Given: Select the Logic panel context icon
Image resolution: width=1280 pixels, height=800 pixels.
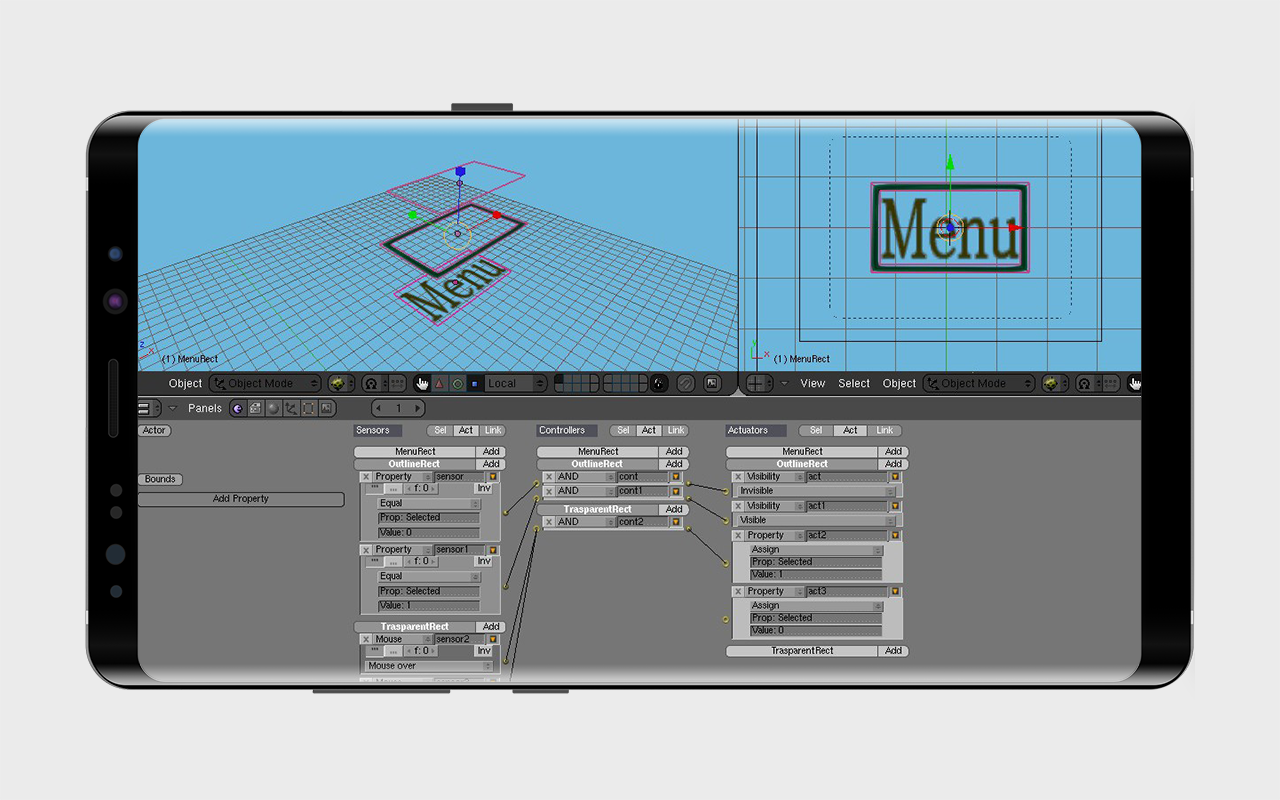Looking at the screenshot, I should point(237,408).
